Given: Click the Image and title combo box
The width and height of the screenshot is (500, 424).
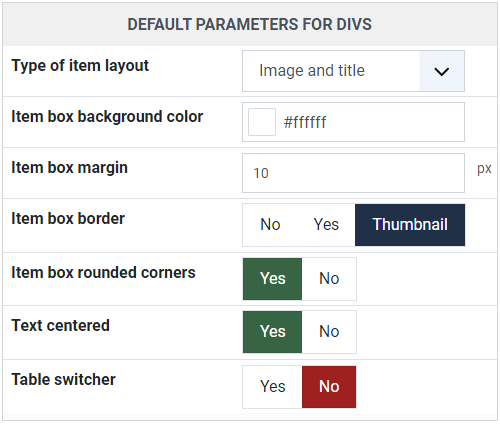Looking at the screenshot, I should (353, 71).
